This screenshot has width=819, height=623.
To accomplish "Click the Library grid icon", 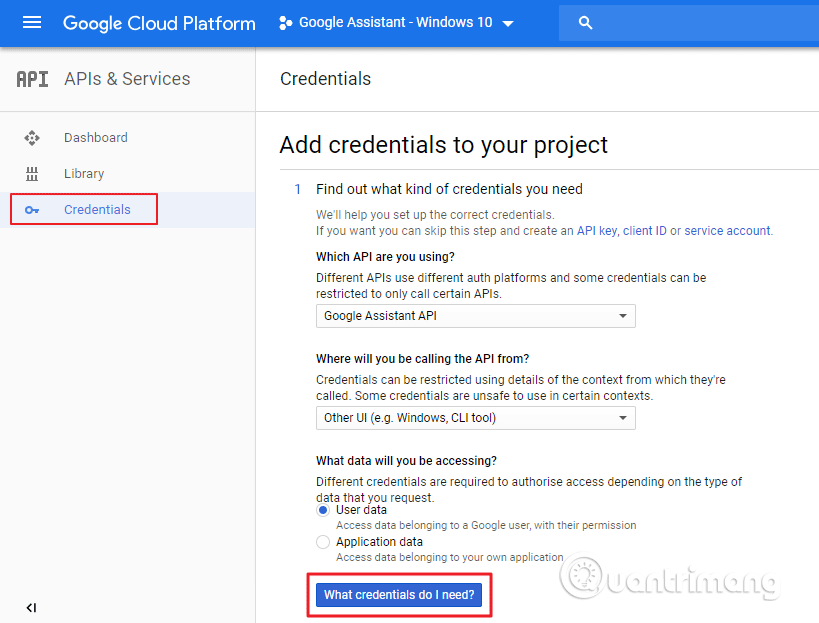I will [31, 173].
